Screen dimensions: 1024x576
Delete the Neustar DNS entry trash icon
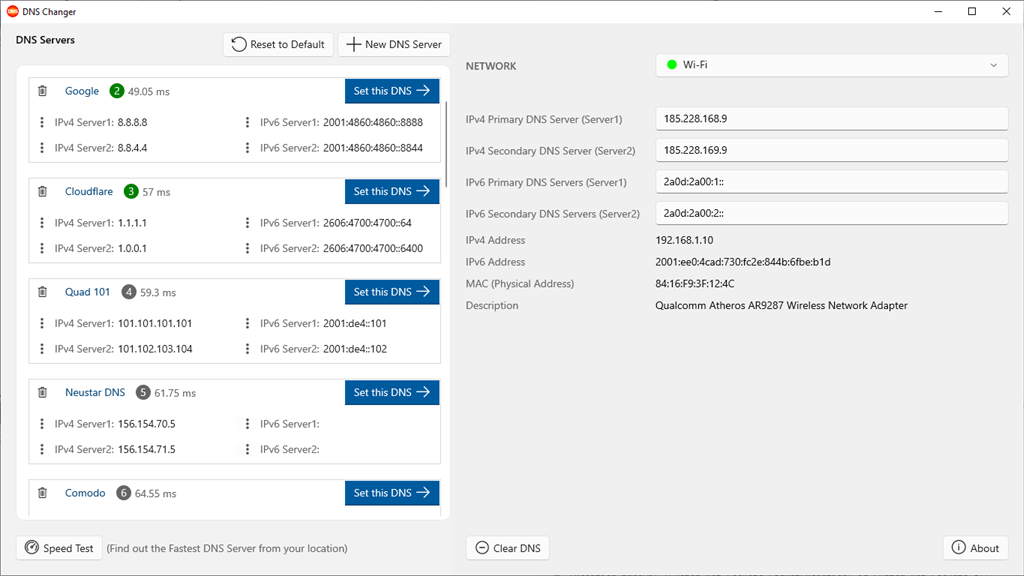tap(42, 392)
